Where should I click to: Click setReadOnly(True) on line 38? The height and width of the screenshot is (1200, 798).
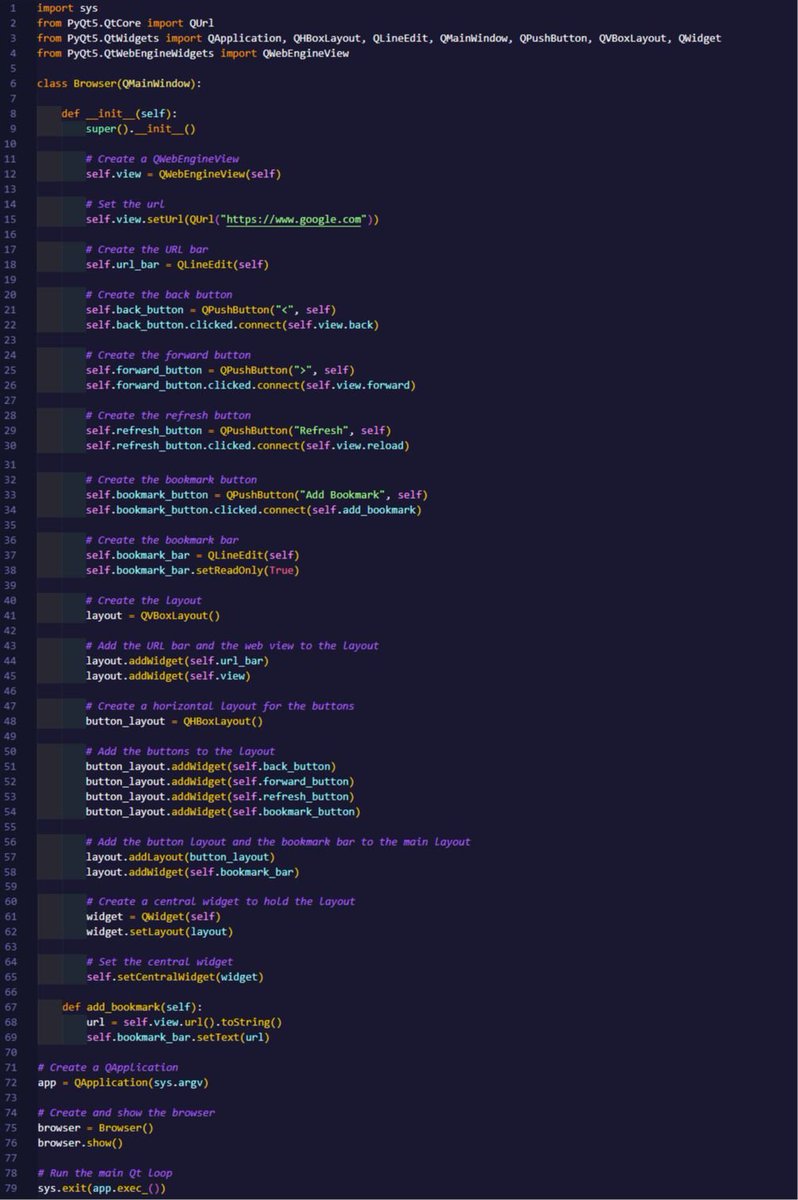pyautogui.click(x=245, y=570)
